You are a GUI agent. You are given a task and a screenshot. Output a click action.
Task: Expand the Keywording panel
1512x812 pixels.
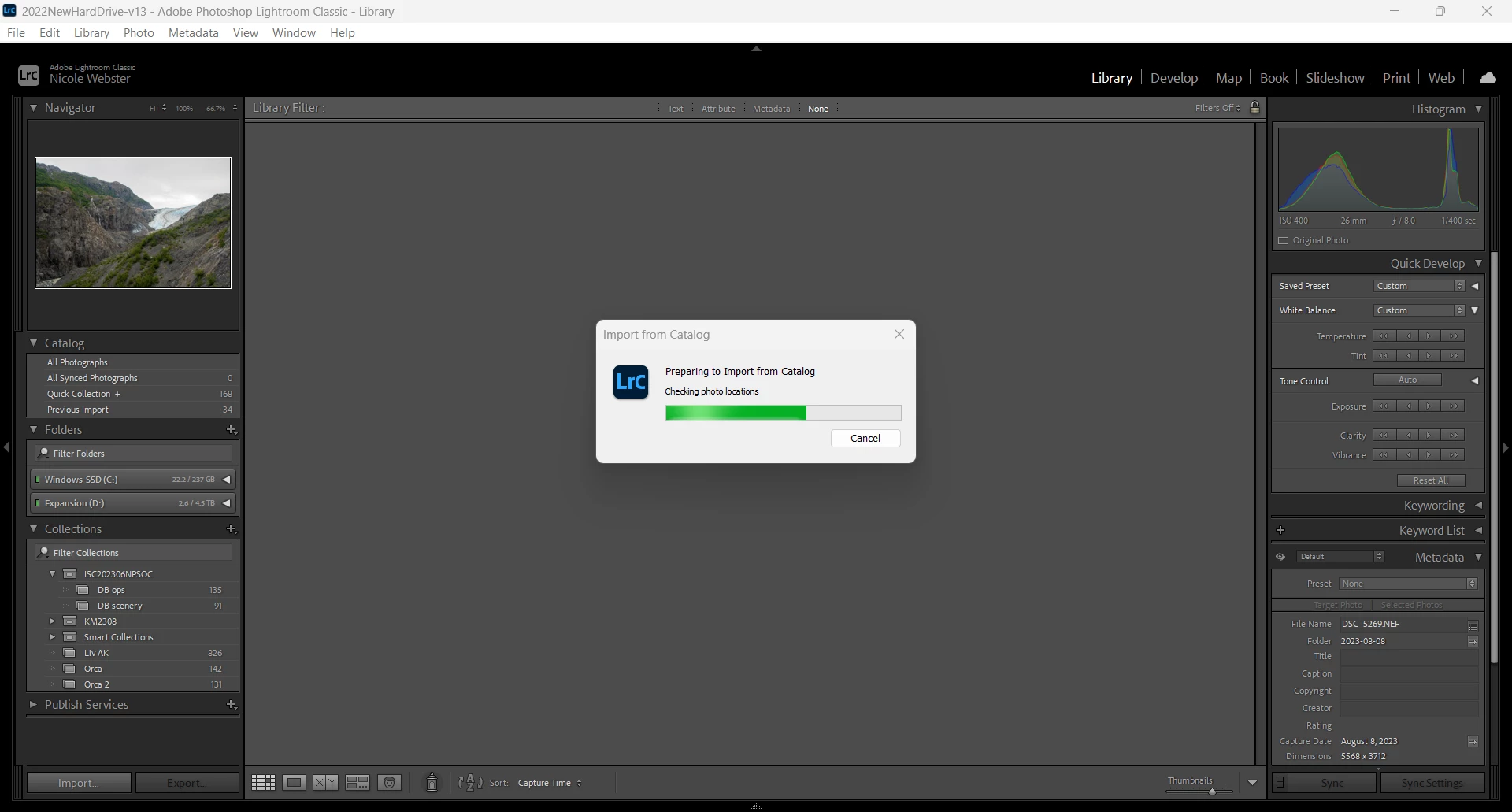(1478, 505)
